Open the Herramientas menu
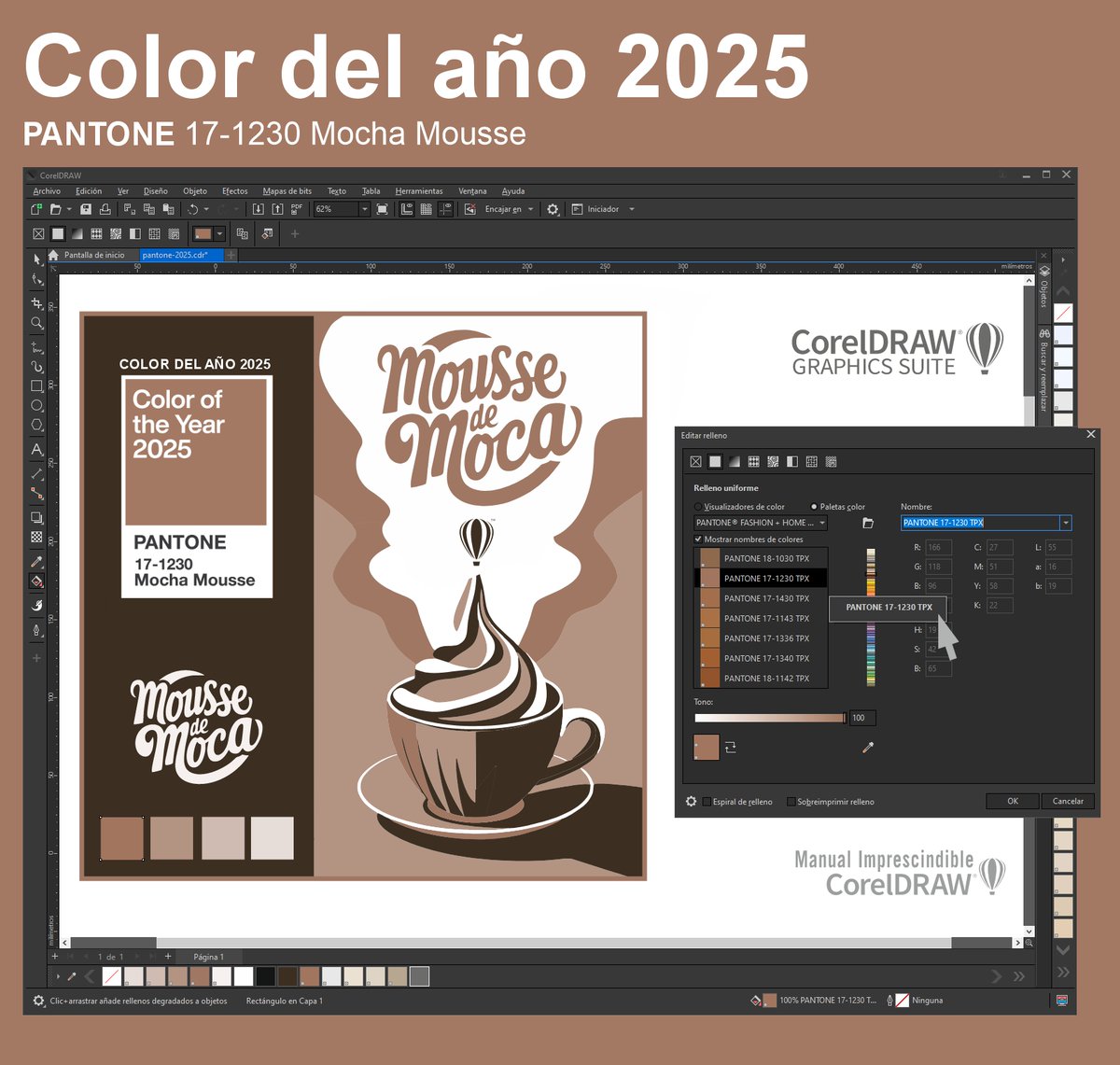 pos(419,190)
